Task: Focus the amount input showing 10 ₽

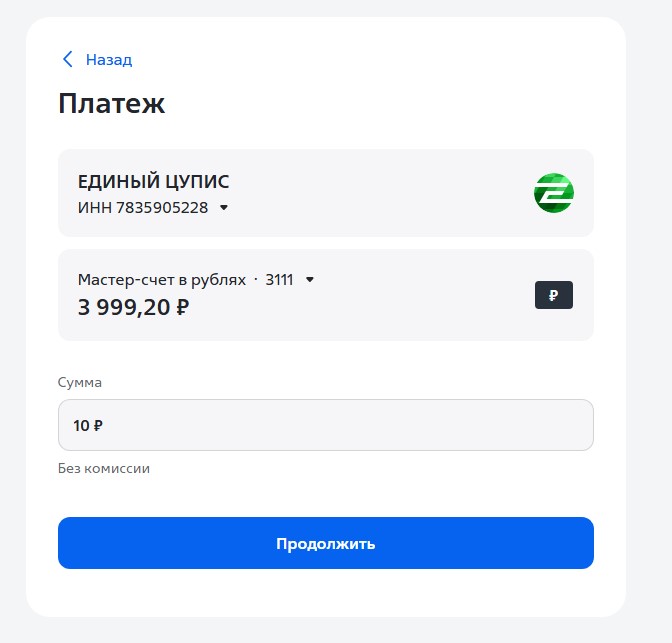Action: pyautogui.click(x=325, y=425)
